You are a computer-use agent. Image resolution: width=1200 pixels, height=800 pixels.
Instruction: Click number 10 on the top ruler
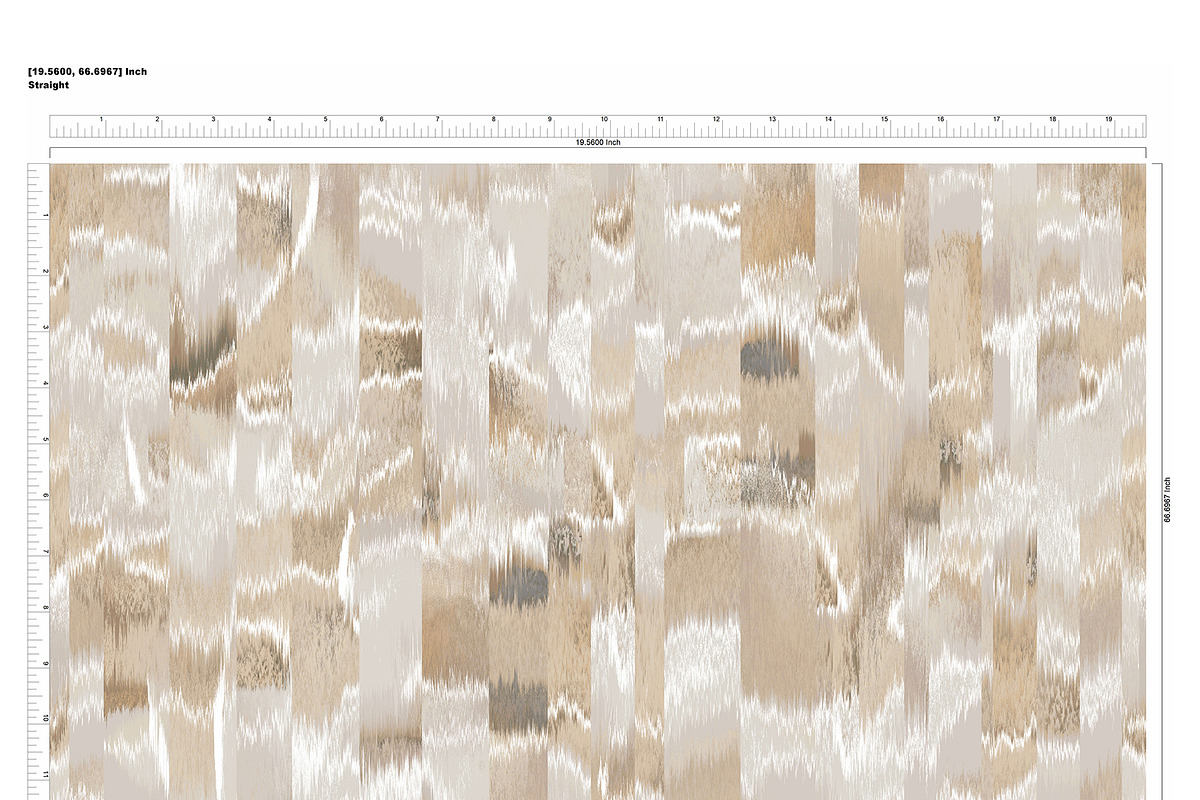[x=604, y=120]
